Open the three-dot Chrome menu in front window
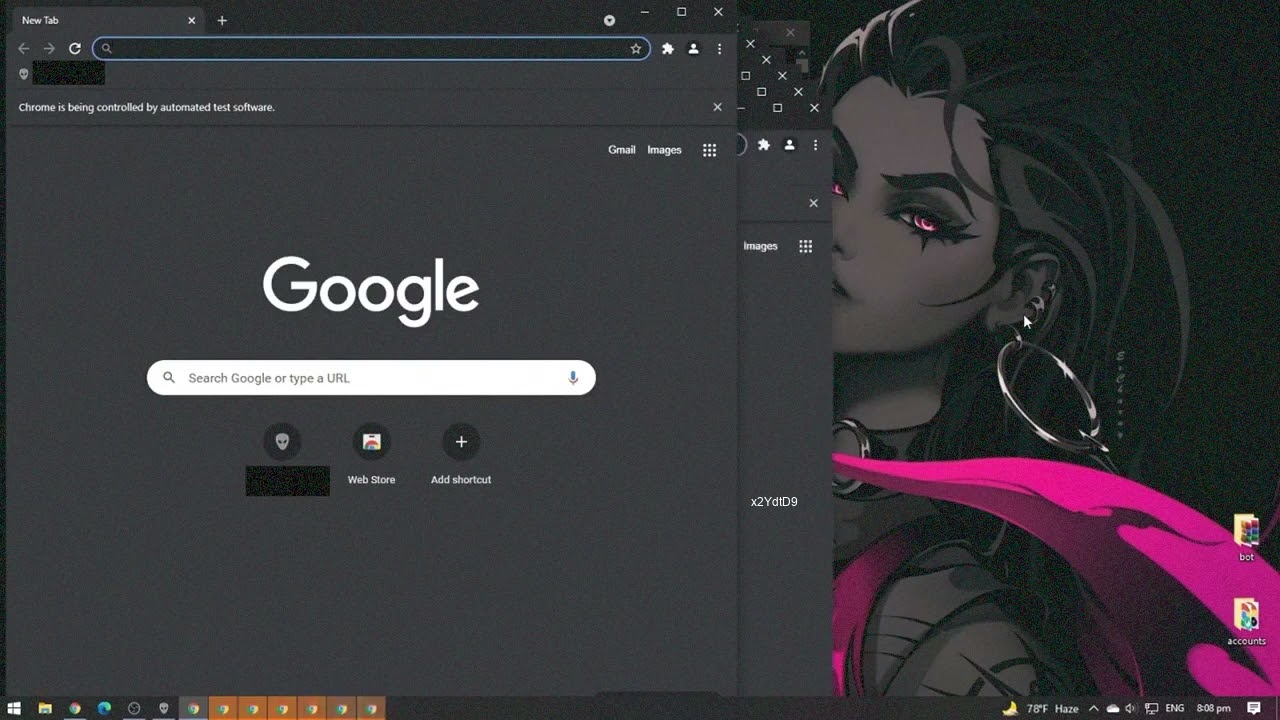1280x720 pixels. pyautogui.click(x=719, y=48)
